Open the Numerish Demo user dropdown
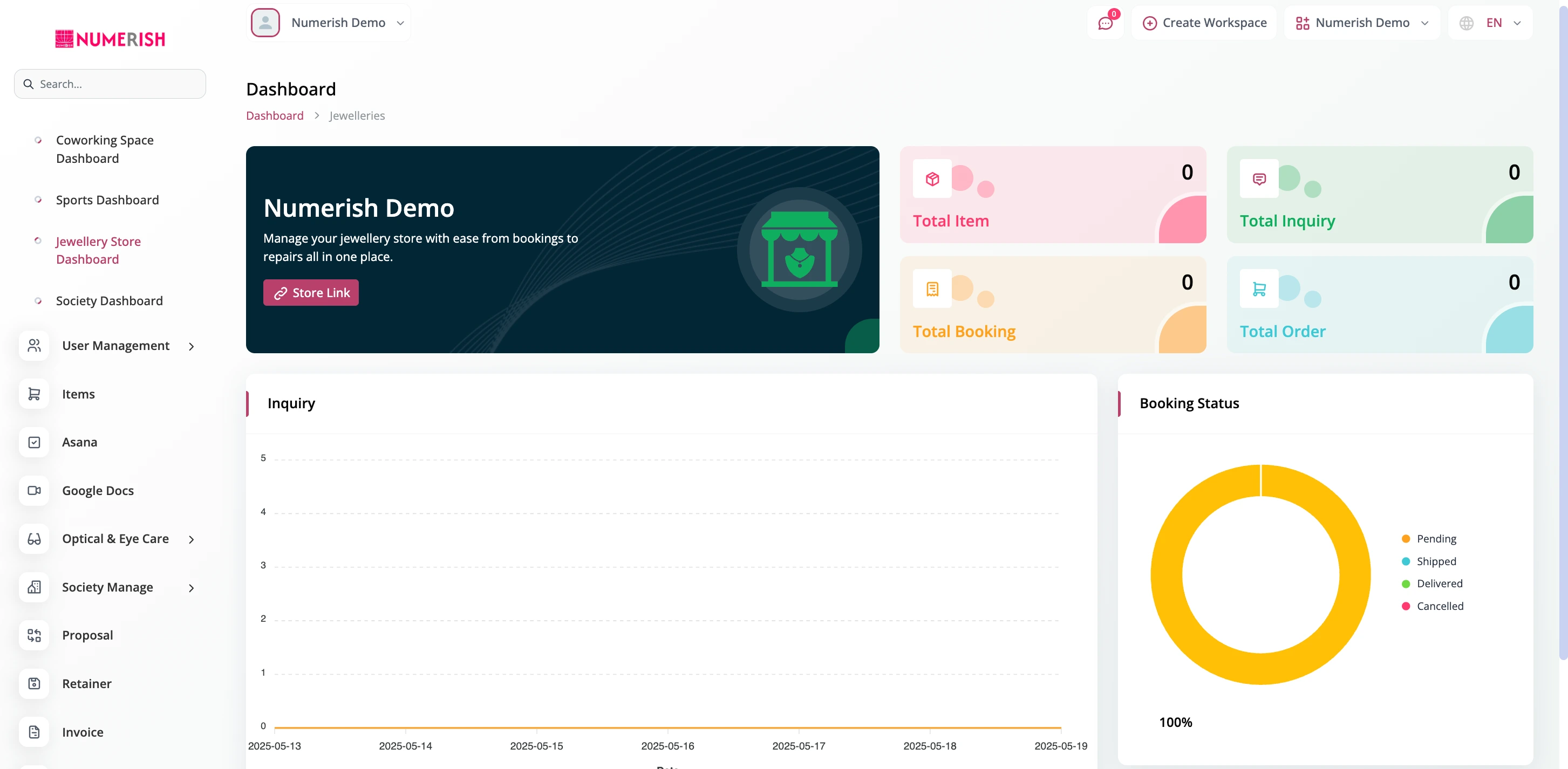Viewport: 1568px width, 769px height. 329,23
